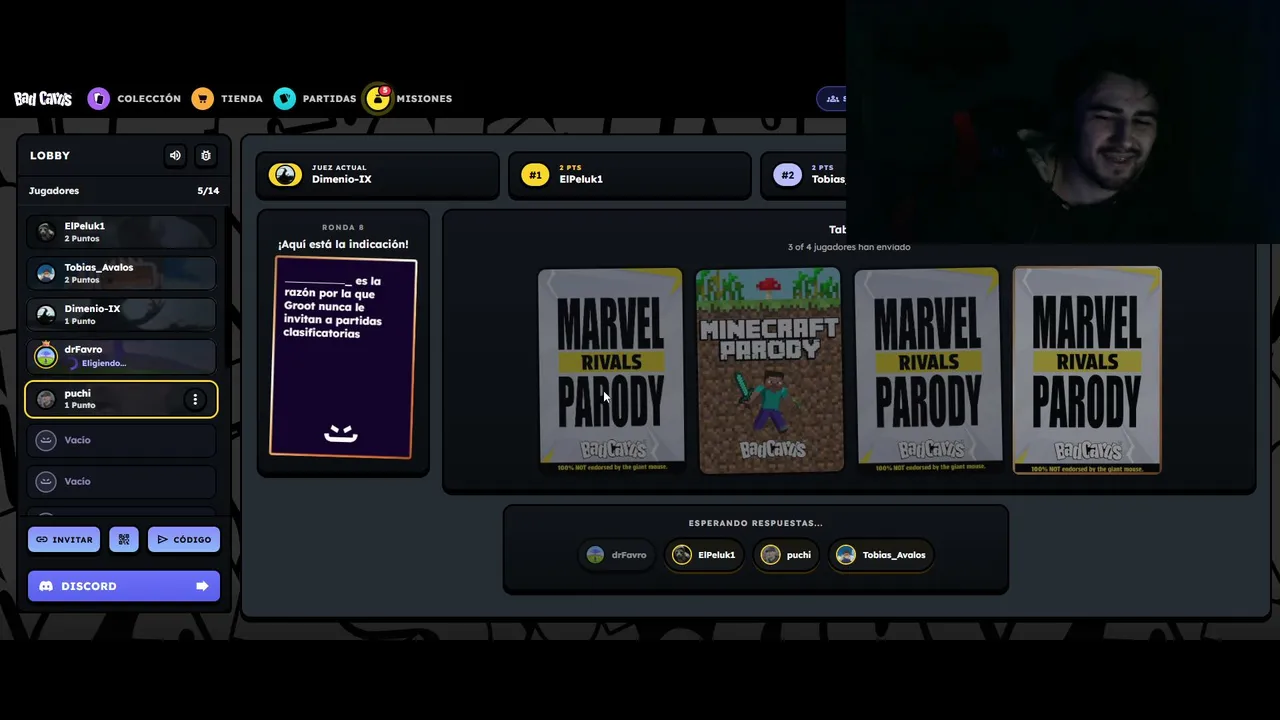This screenshot has height=720, width=1280.
Task: Click ElPeluk1's avatar in the Jugadores list
Action: tap(46, 232)
